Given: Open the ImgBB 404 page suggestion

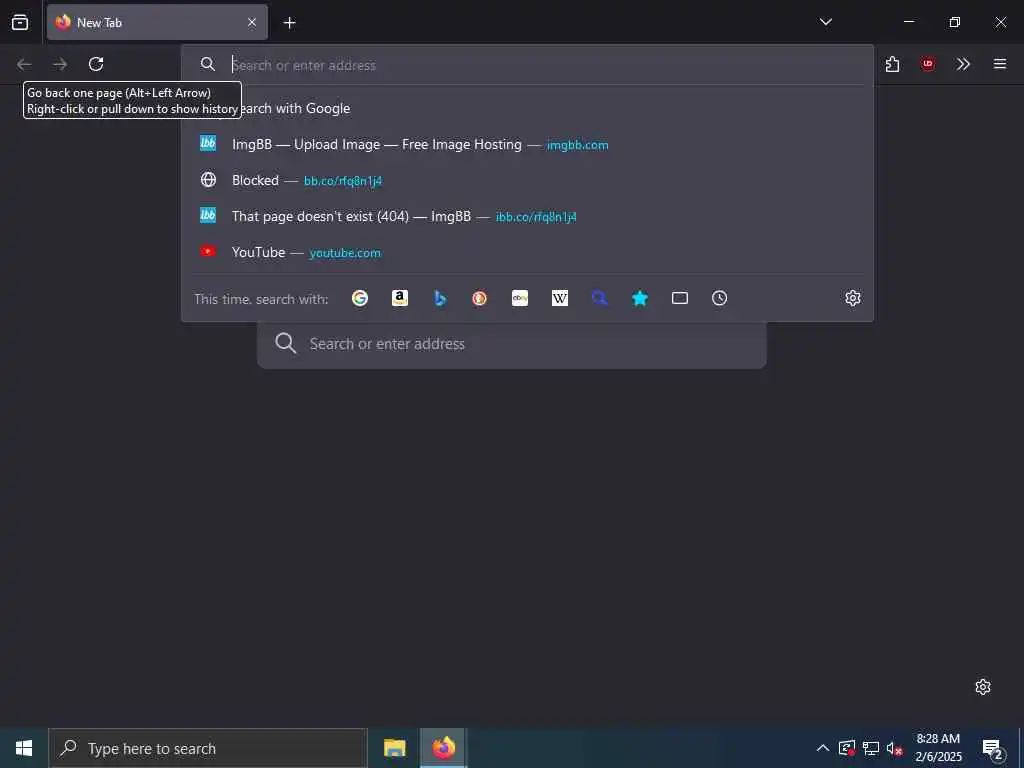Looking at the screenshot, I should (x=527, y=216).
